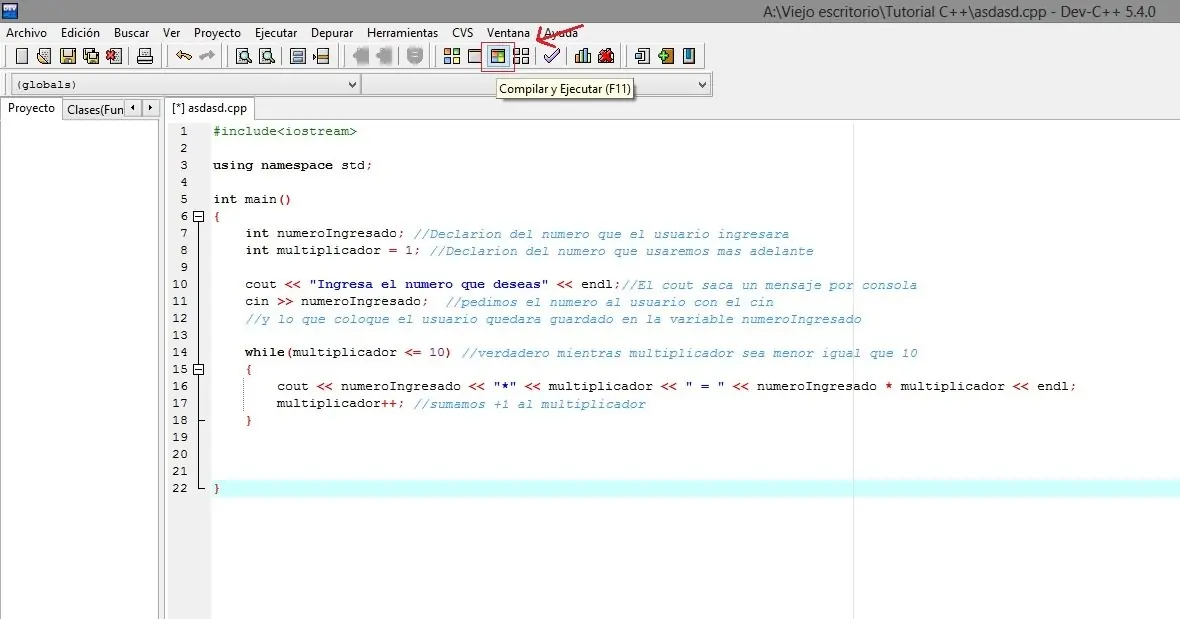The height and width of the screenshot is (619, 1180).
Task: Save the file with the floppy disk icon
Action: click(x=68, y=56)
